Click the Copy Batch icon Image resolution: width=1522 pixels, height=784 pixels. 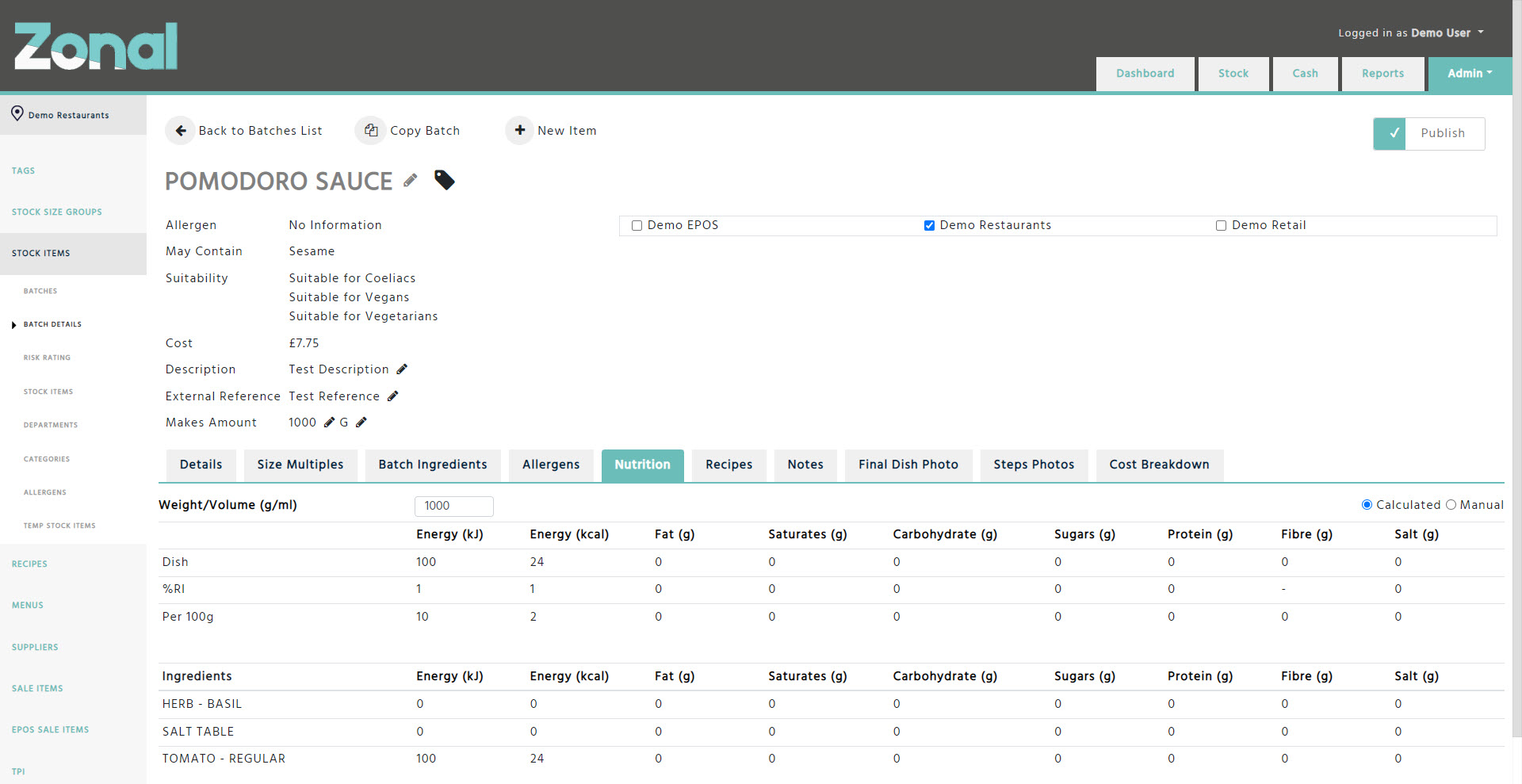(x=370, y=131)
